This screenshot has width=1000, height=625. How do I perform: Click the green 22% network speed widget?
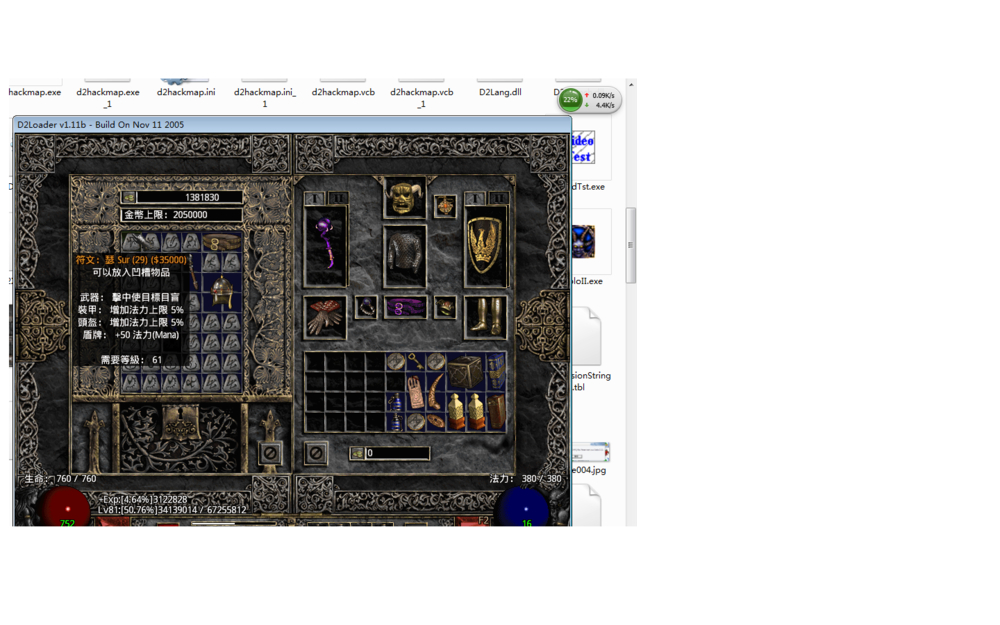pyautogui.click(x=588, y=100)
